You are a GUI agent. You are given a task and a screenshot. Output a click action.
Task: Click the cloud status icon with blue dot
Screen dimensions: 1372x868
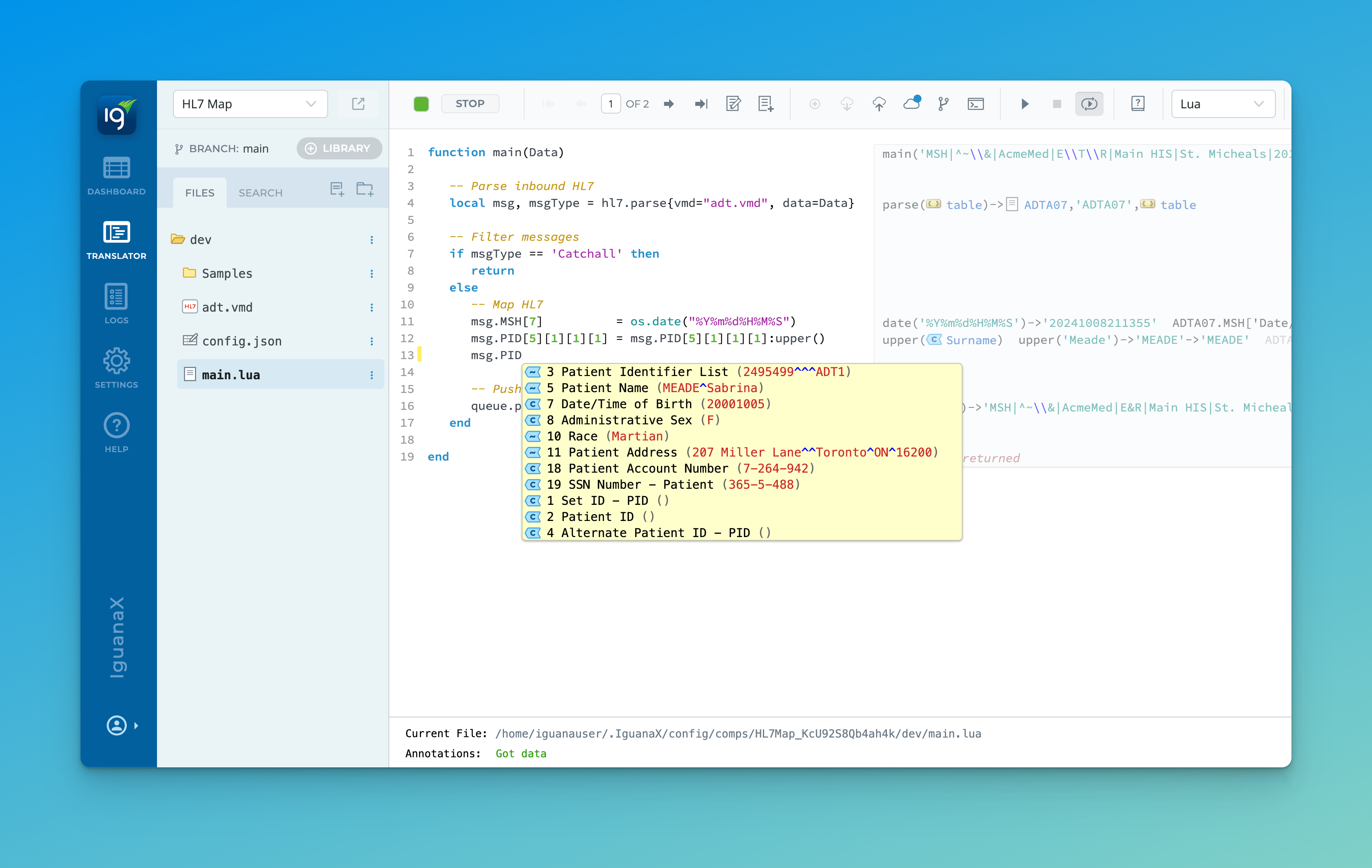point(911,103)
